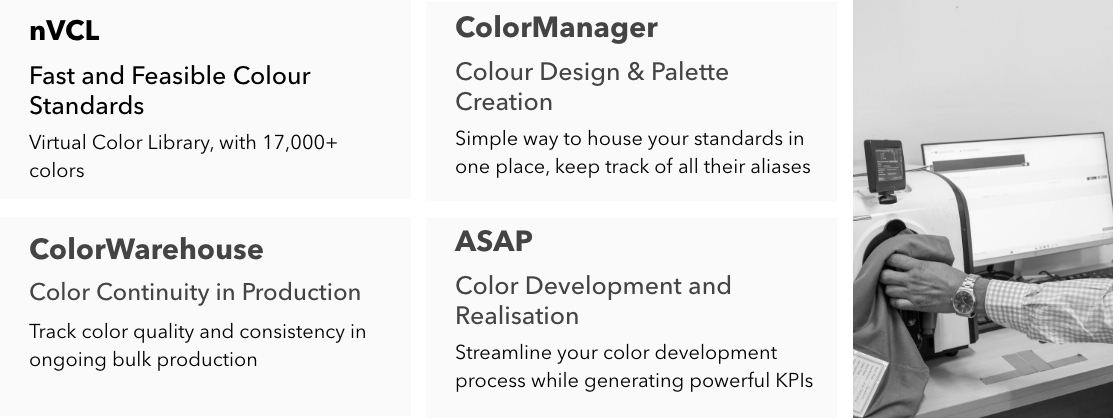Select the ColorWarehouse heading
1113x418 pixels.
click(146, 249)
